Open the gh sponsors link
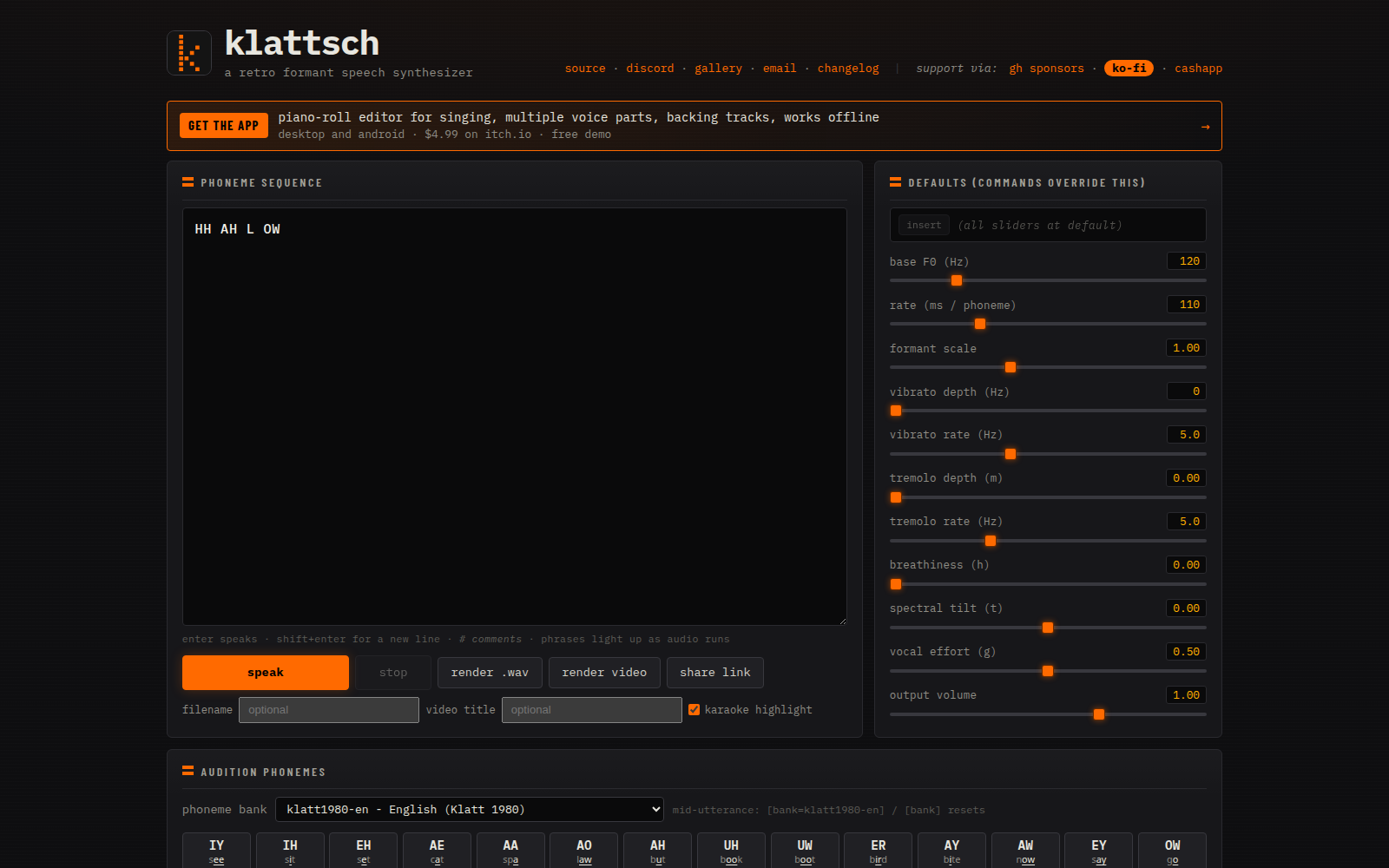Screen dimensions: 1389x868 coord(1046,69)
